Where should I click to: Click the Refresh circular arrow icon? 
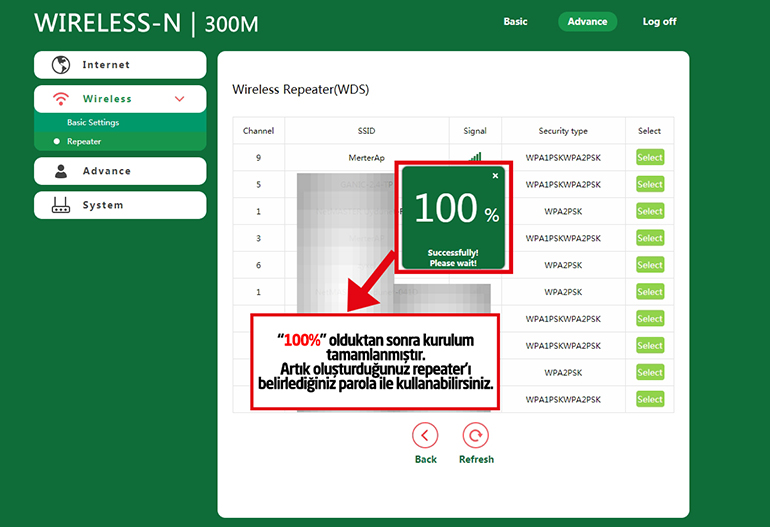click(476, 435)
